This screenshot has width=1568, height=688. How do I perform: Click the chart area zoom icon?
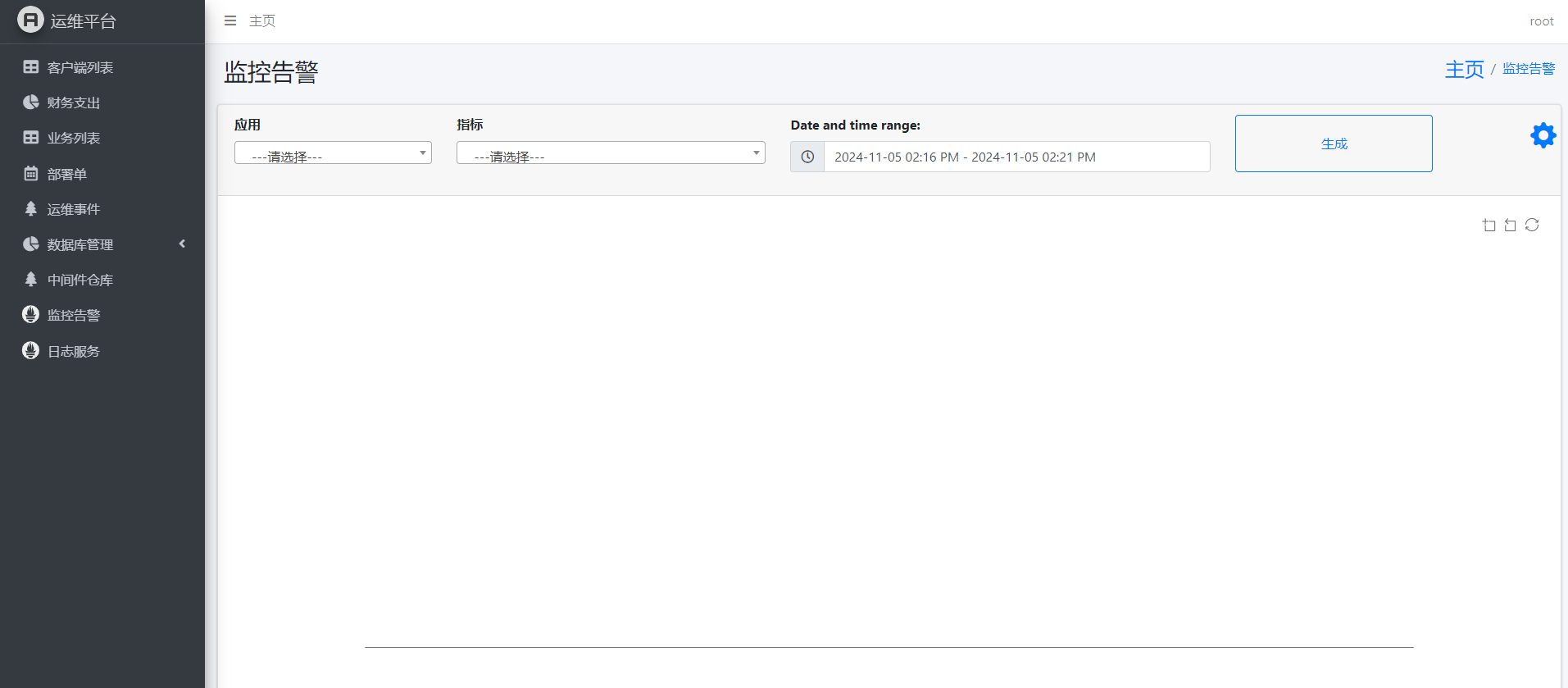click(1489, 225)
